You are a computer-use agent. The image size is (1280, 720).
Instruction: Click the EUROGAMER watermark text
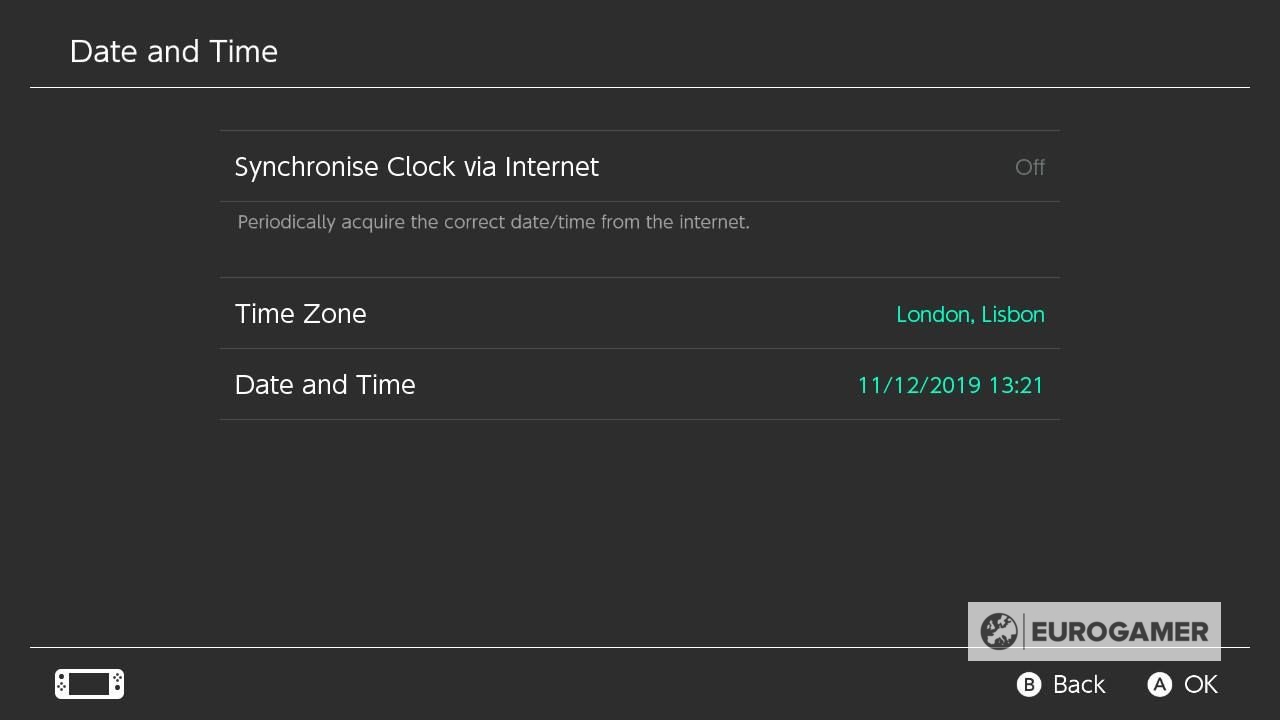(1119, 632)
